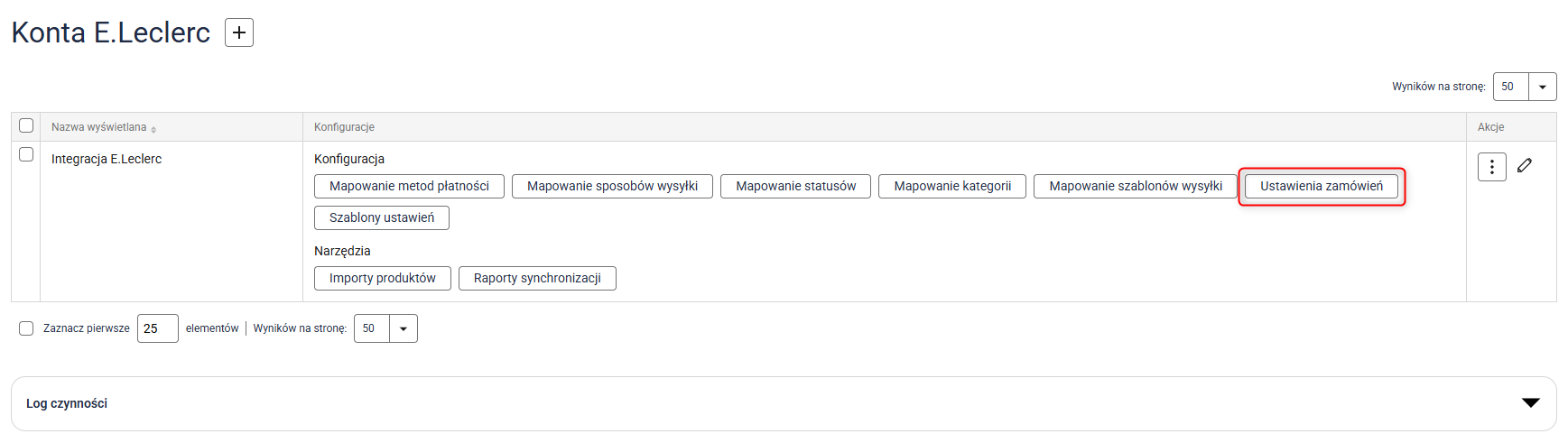Open top Wyników na stronę dropdown

pos(1542,87)
